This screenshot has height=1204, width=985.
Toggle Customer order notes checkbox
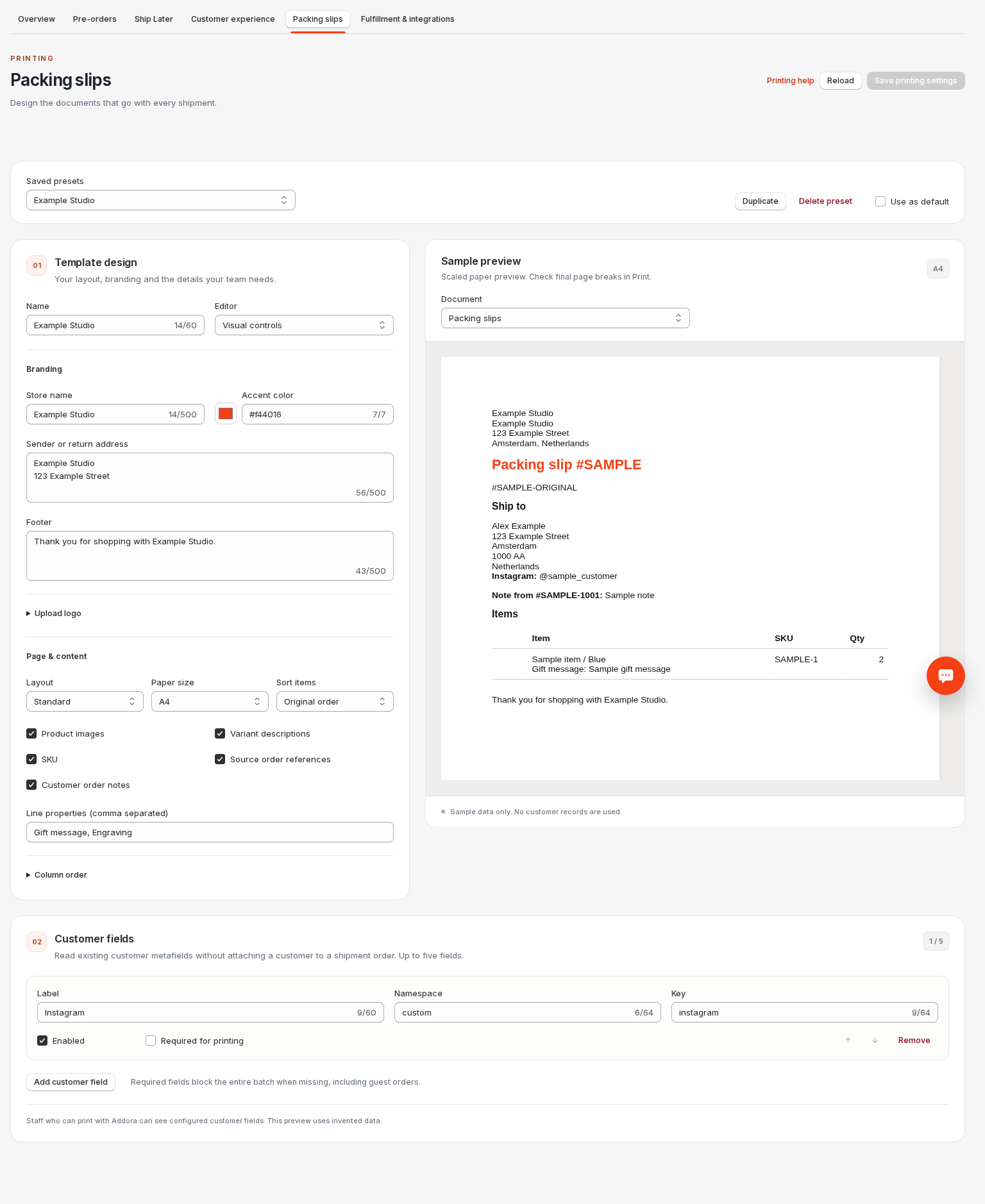[31, 785]
